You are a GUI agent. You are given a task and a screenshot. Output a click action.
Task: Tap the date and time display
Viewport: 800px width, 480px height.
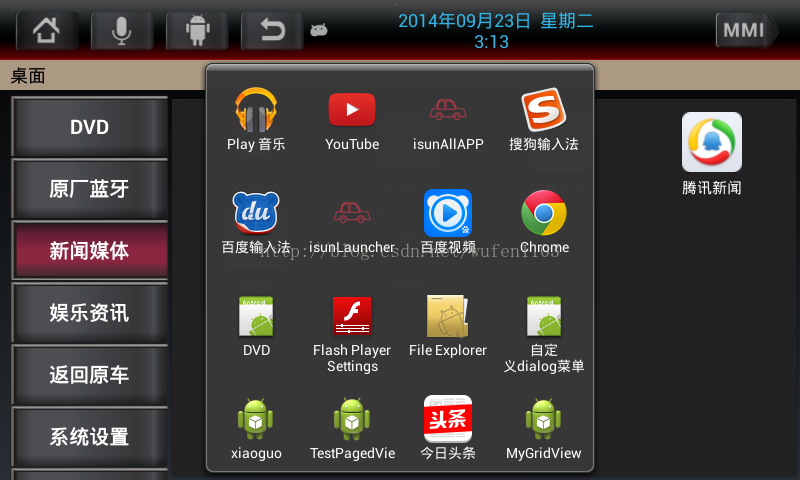495,31
